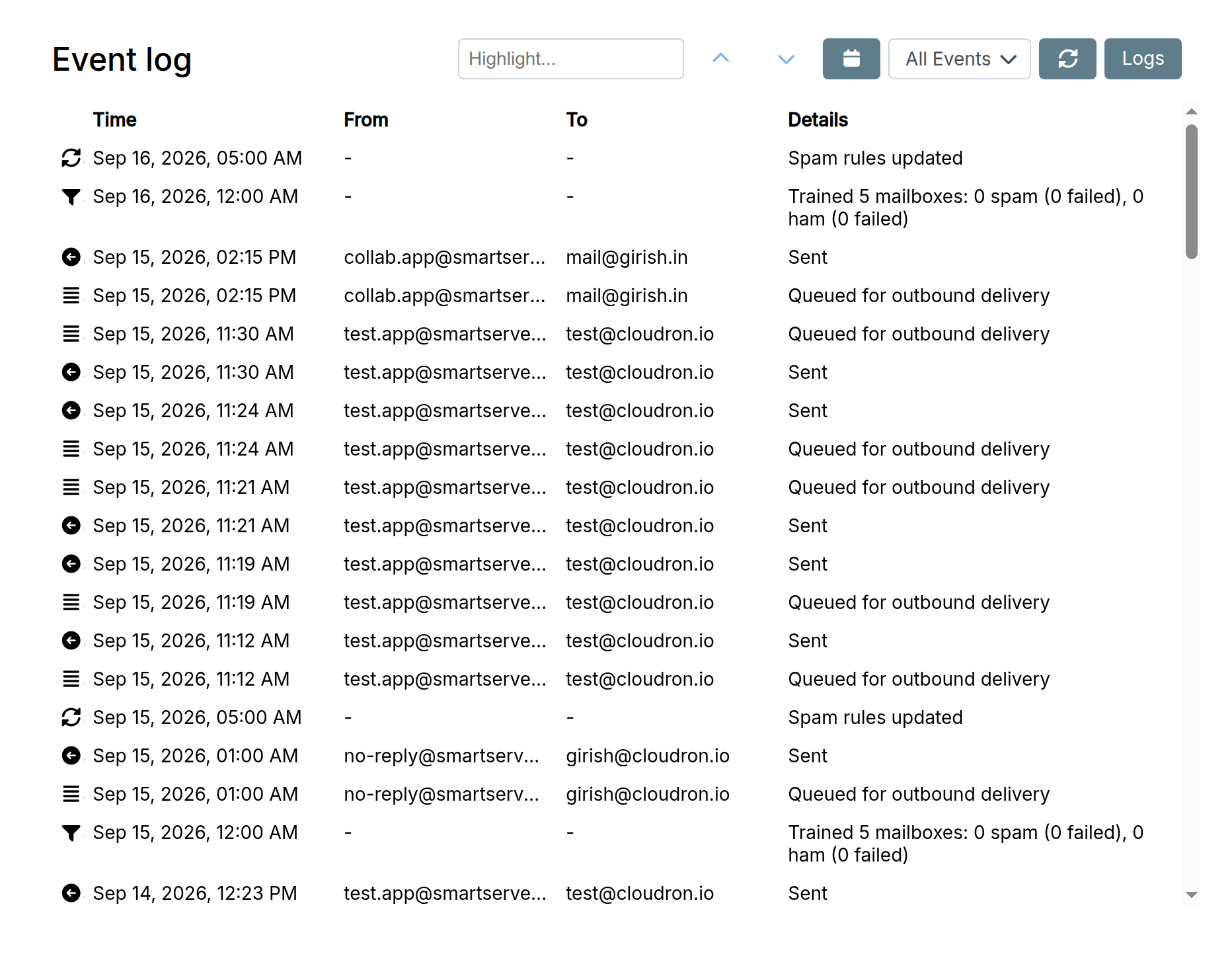
Task: Click the "Event log" page heading
Action: (x=122, y=60)
